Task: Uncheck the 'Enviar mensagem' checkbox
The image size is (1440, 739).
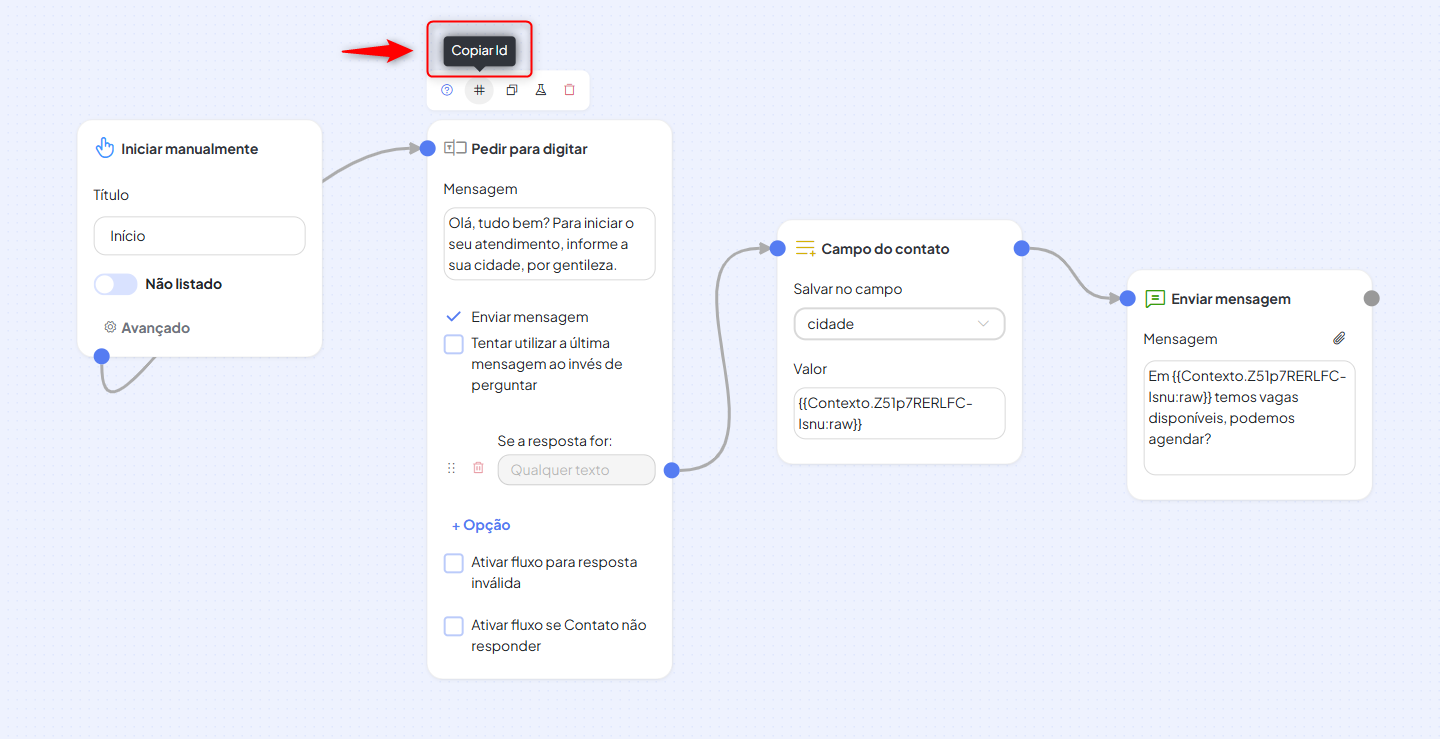Action: click(454, 317)
